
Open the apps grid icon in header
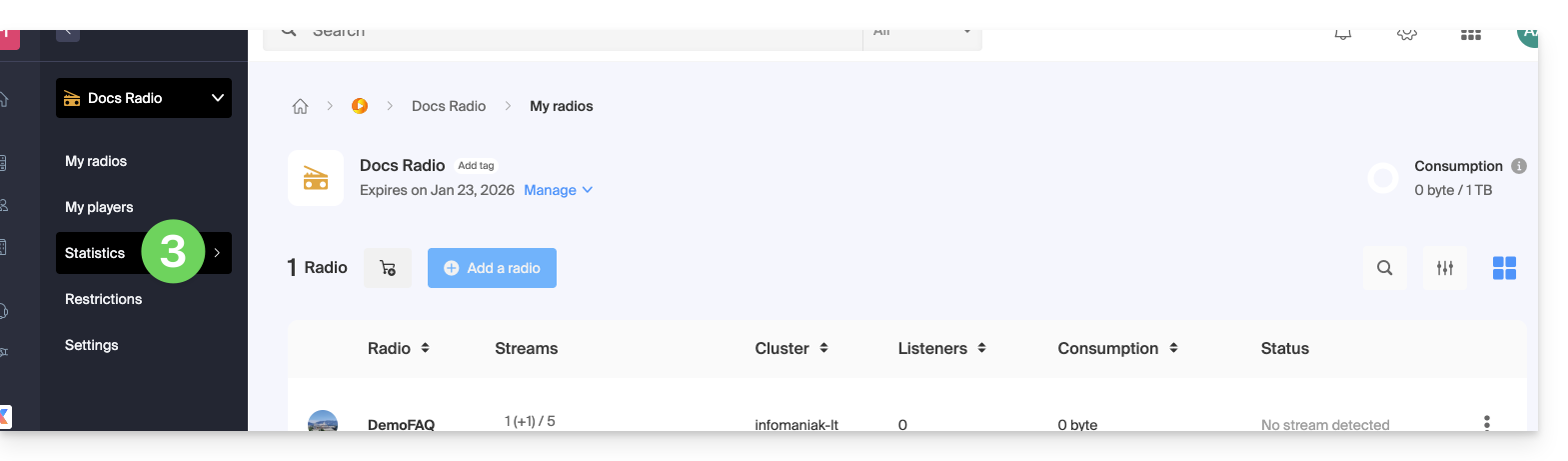tap(1471, 34)
